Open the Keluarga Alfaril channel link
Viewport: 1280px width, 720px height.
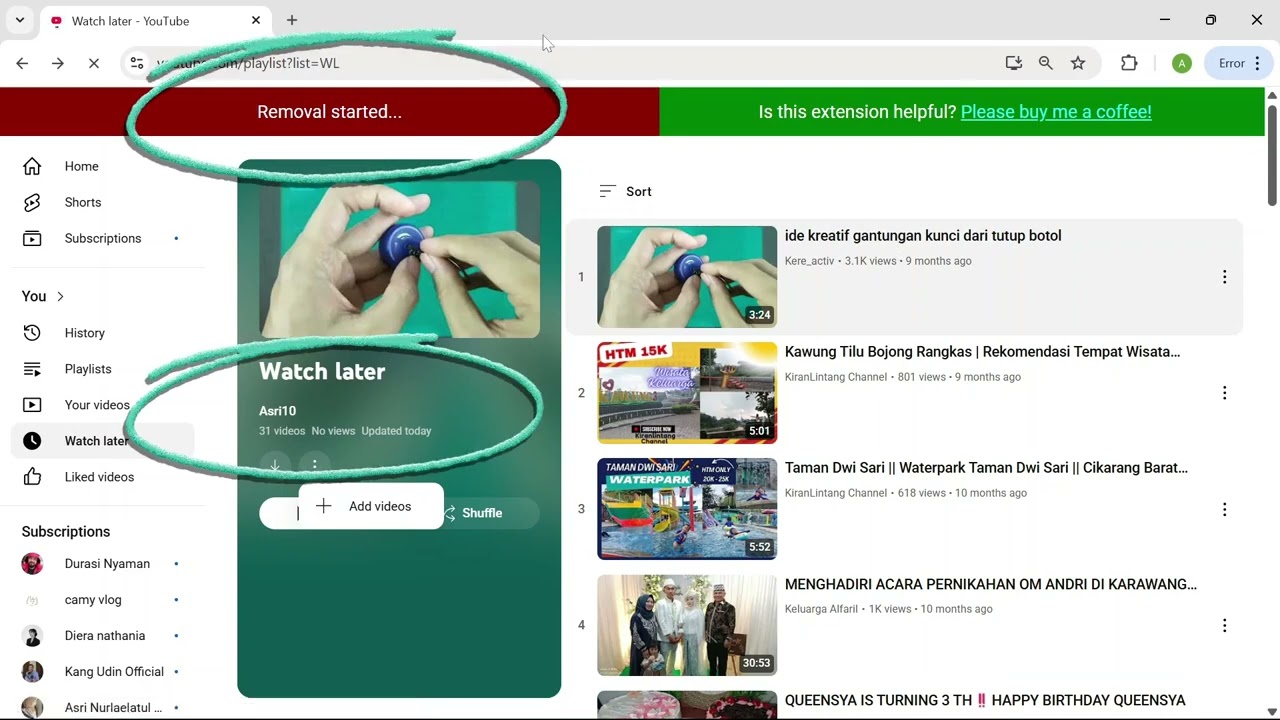[x=821, y=609]
